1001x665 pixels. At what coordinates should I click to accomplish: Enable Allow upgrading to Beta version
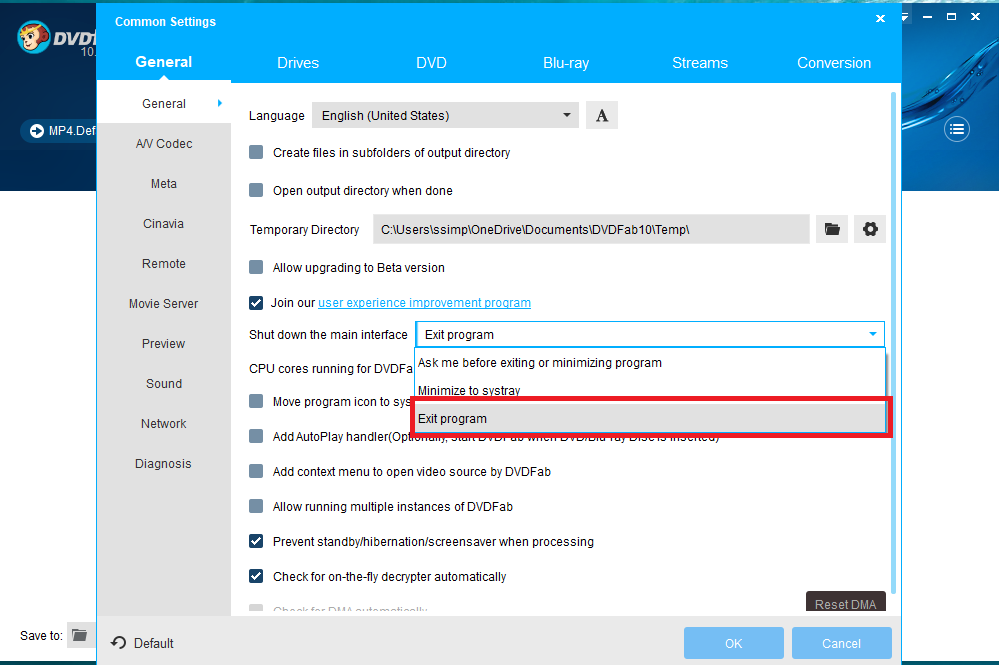(256, 267)
